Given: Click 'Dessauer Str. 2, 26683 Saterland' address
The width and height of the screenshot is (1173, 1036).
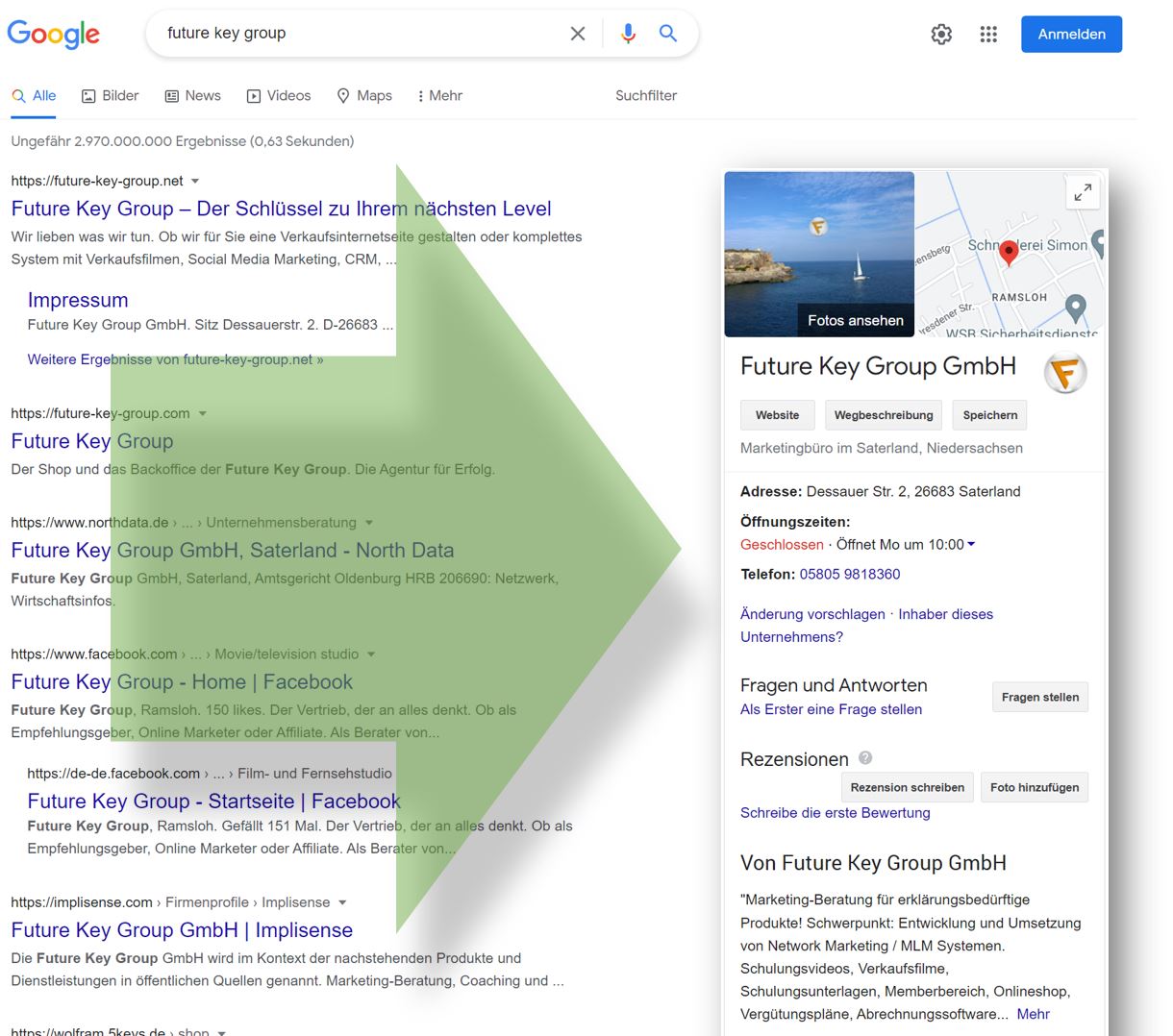Looking at the screenshot, I should [913, 491].
